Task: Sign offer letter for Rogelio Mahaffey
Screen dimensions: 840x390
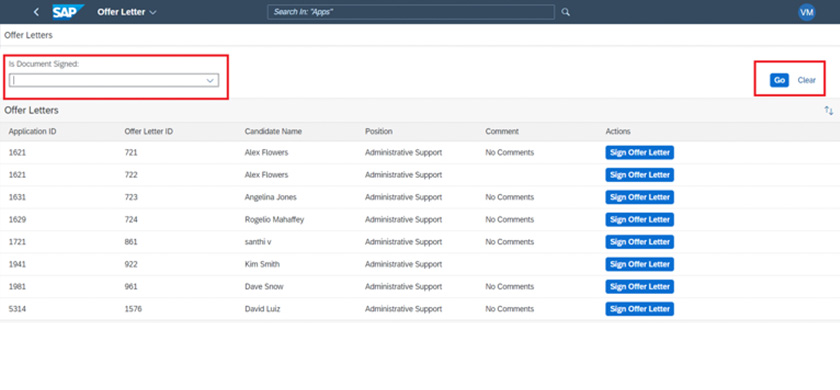Action: [640, 220]
